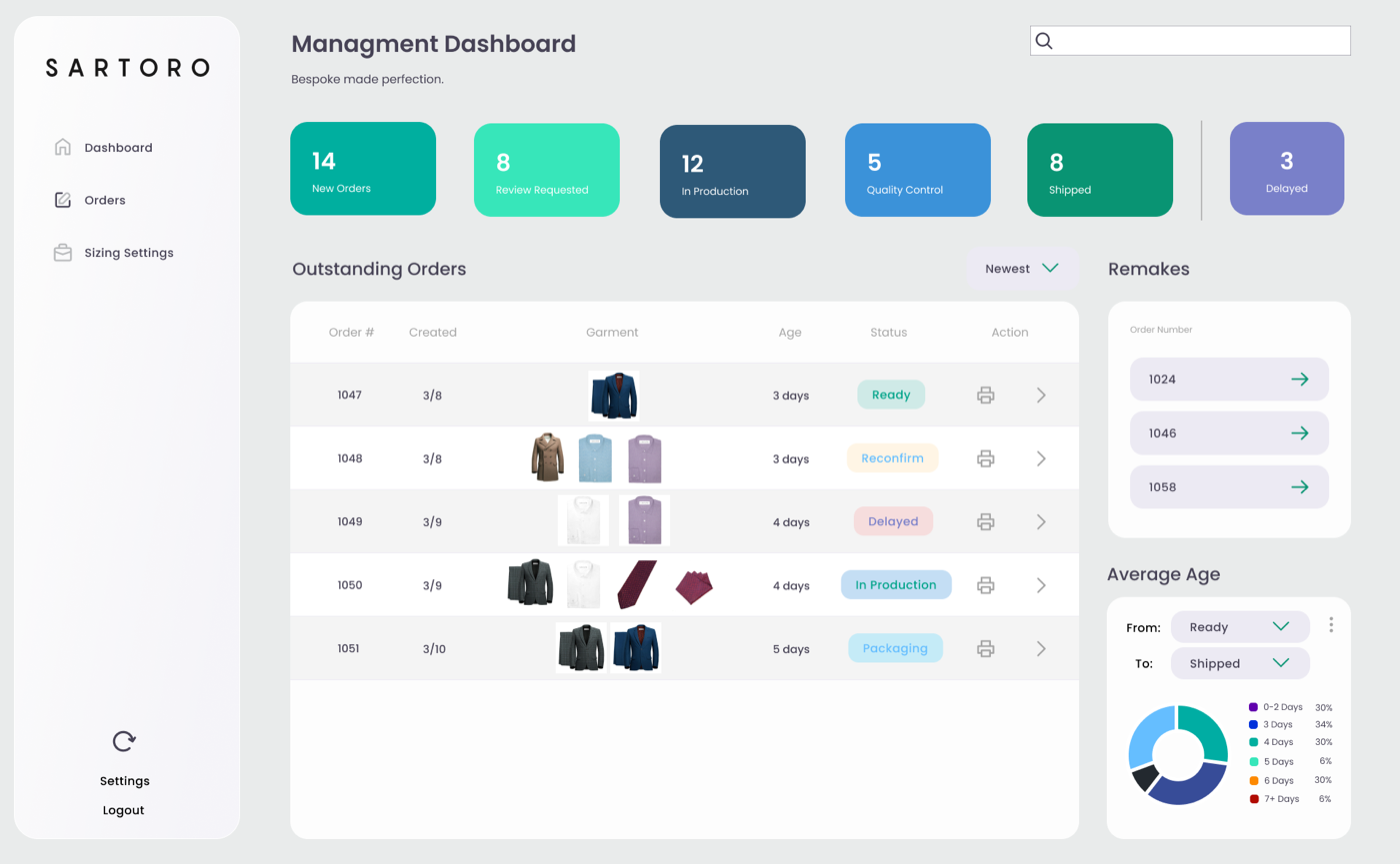Click the Packaging status badge

896,648
